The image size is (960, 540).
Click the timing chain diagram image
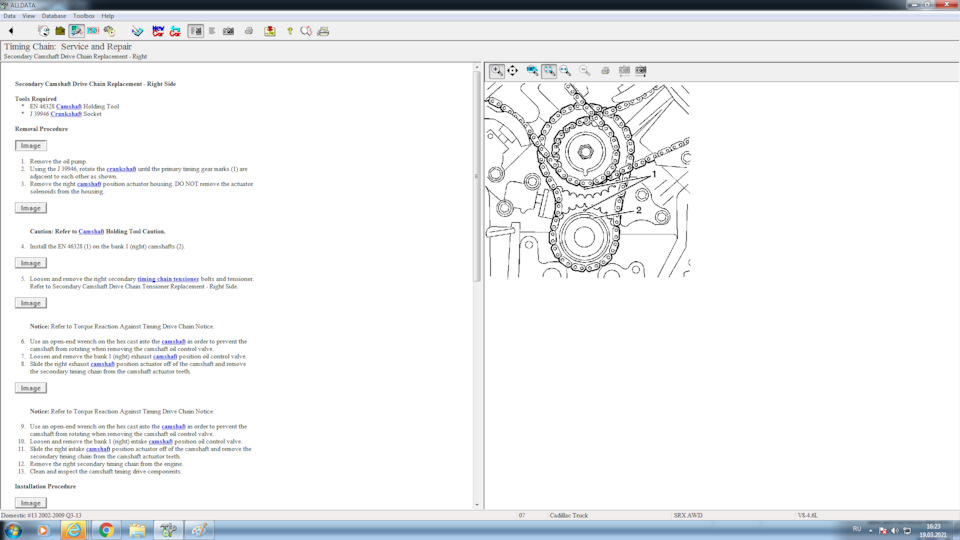pyautogui.click(x=587, y=180)
